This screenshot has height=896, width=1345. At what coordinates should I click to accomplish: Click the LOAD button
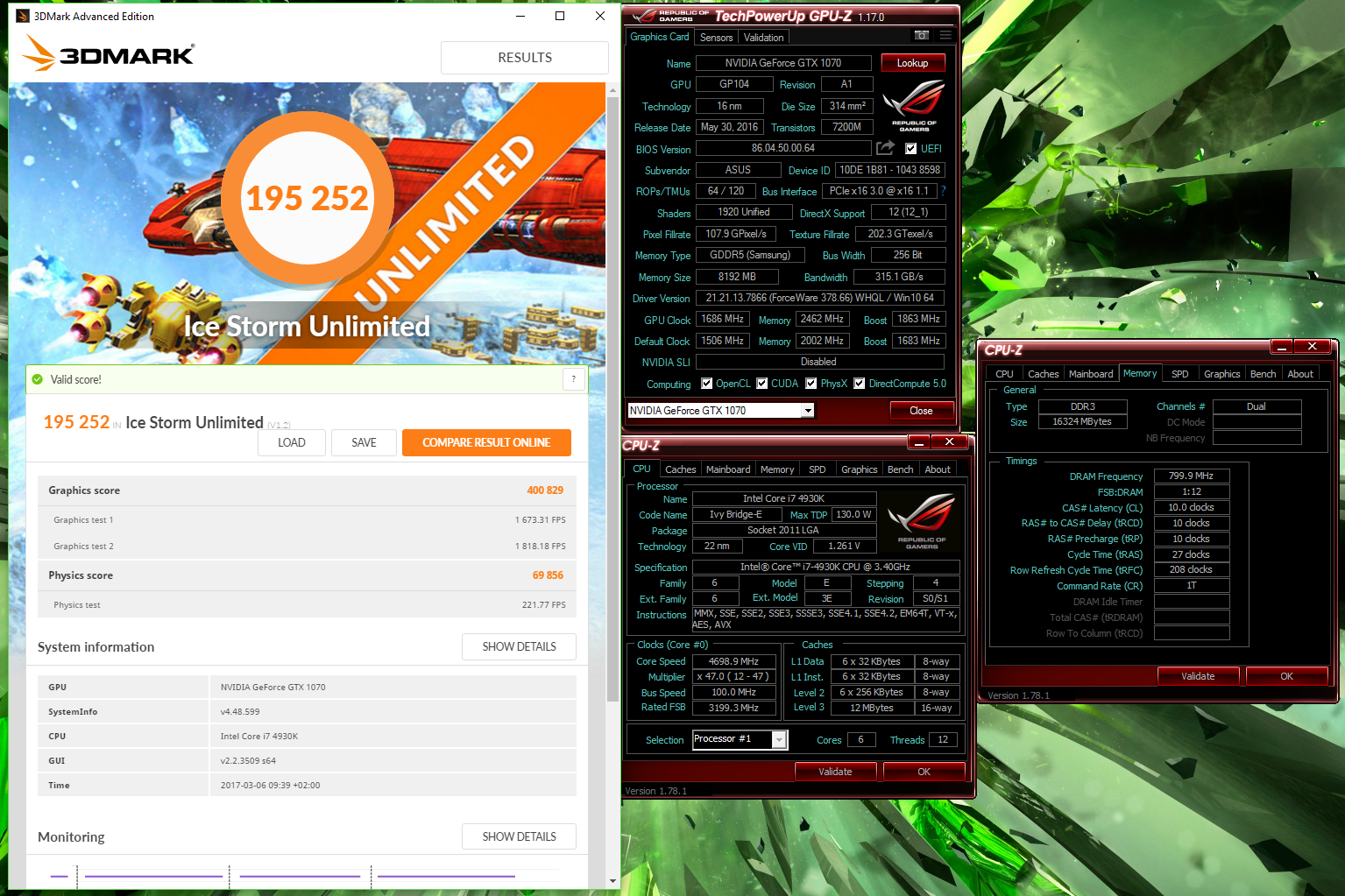(x=292, y=442)
